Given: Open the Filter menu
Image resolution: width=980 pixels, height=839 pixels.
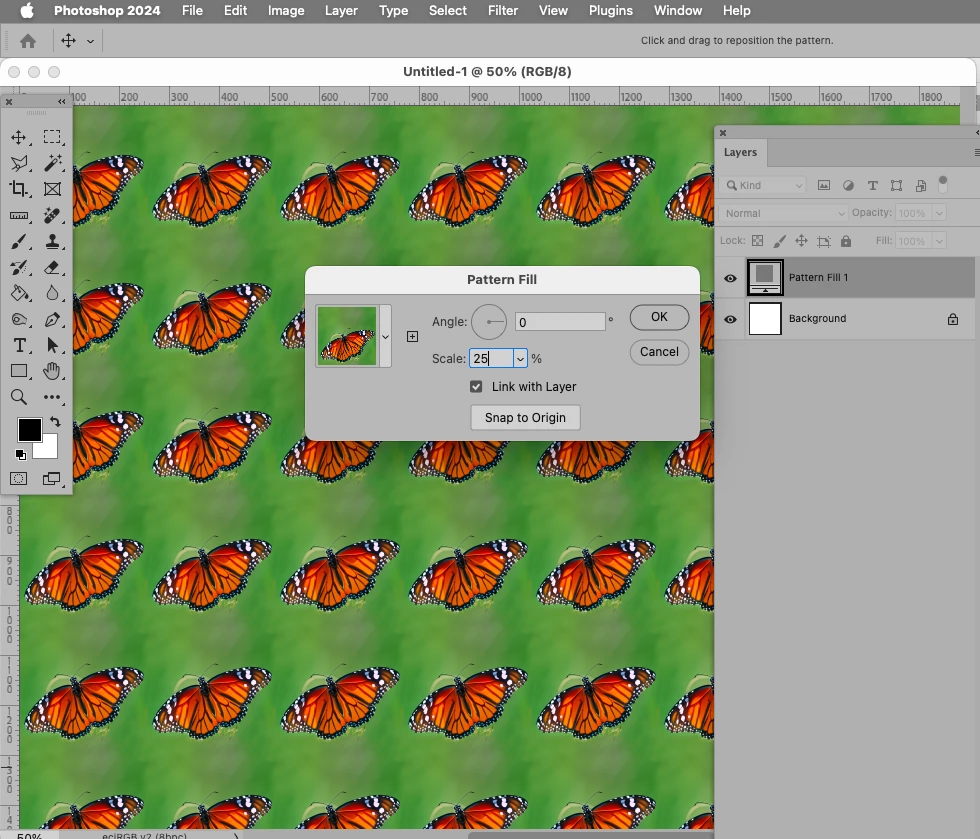Looking at the screenshot, I should click(x=502, y=11).
